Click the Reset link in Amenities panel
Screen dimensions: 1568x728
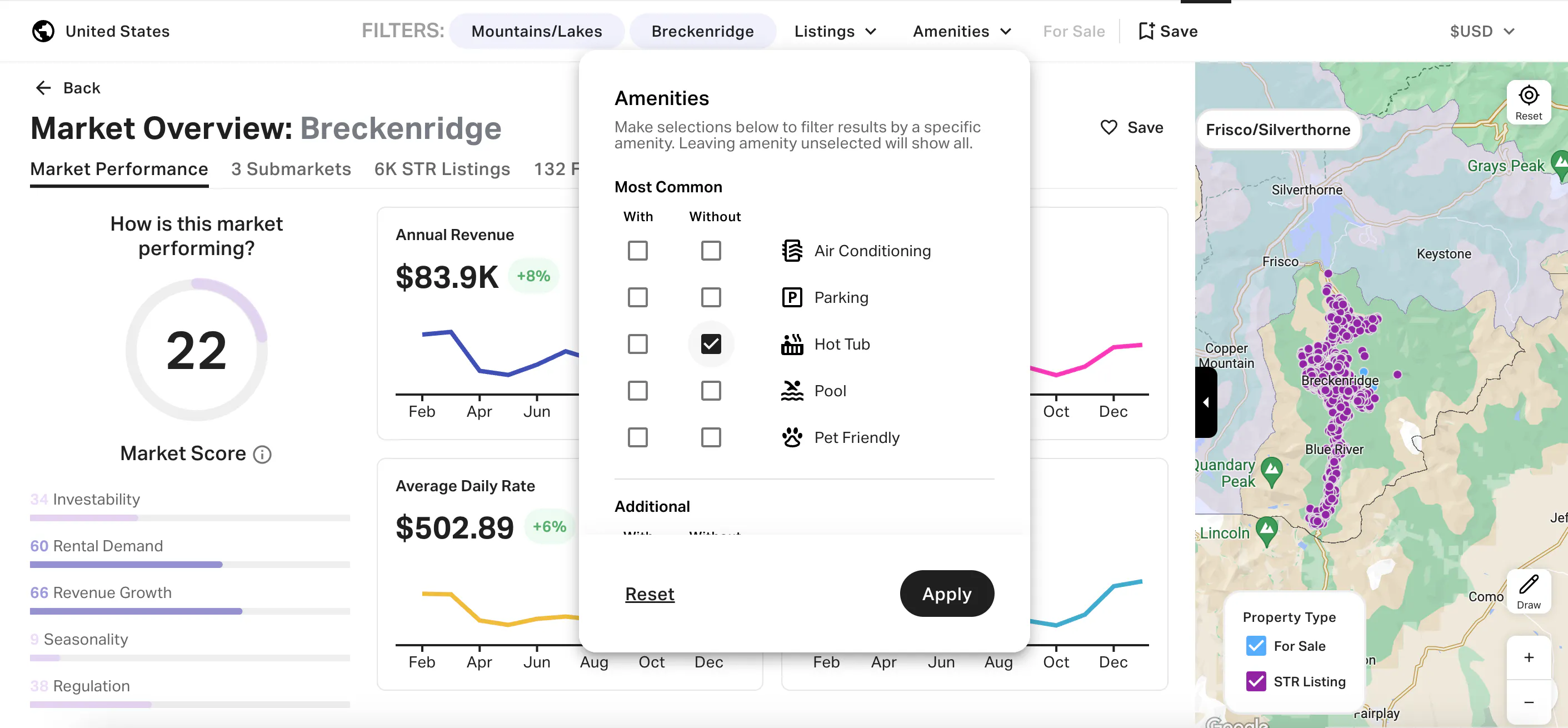(650, 594)
